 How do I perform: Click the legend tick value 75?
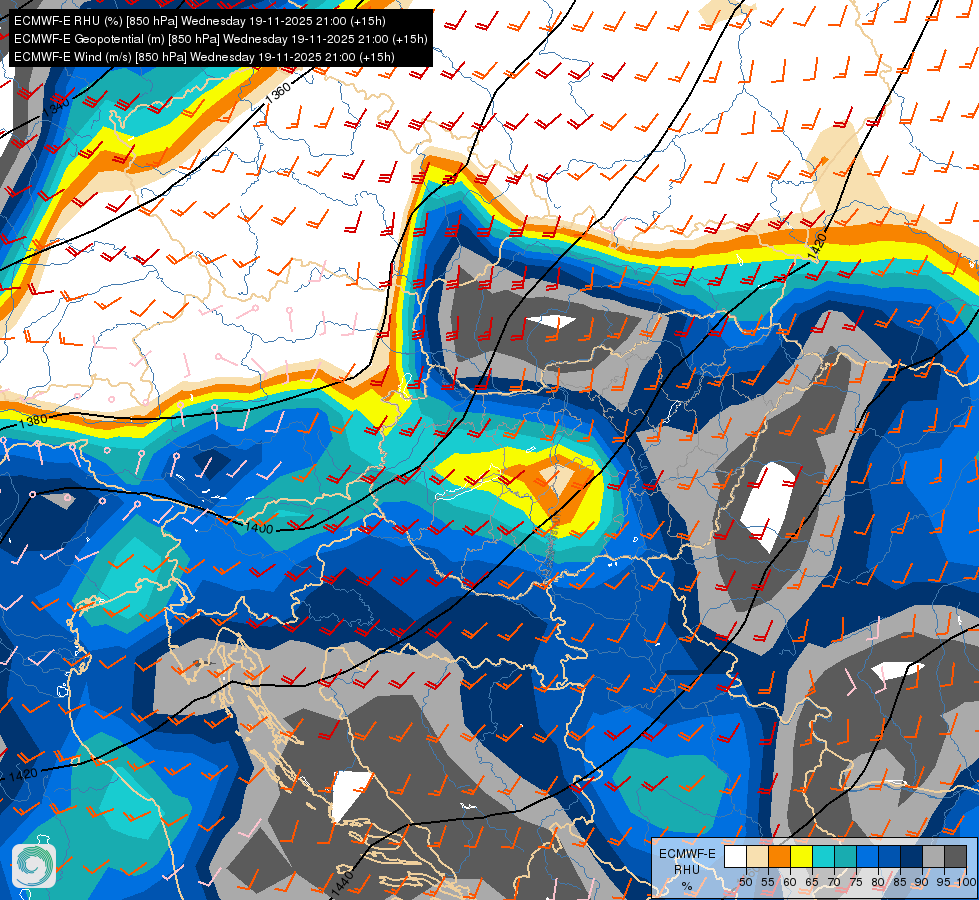(856, 882)
